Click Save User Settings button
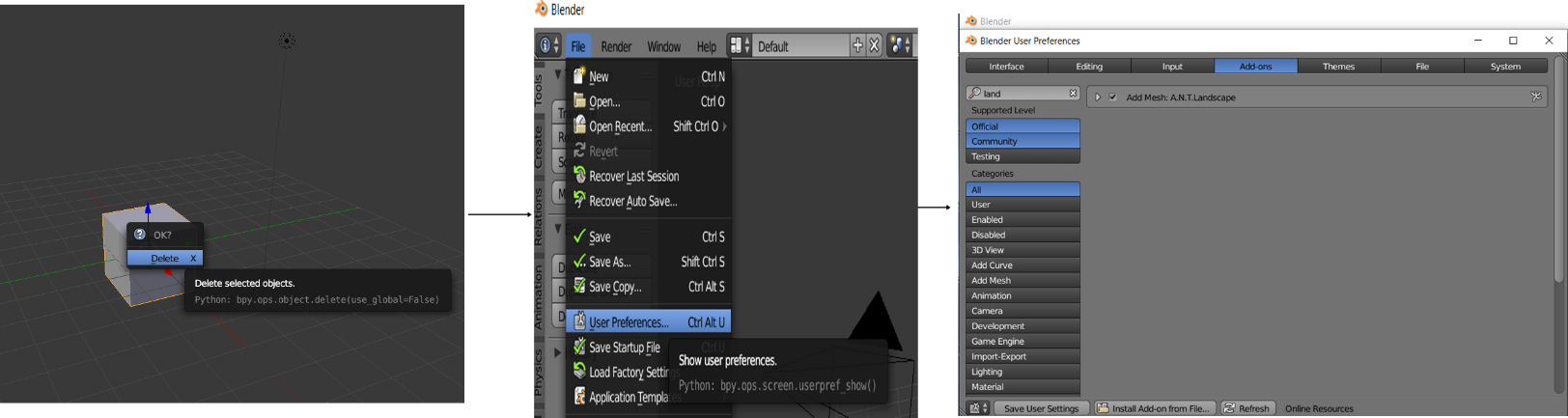 click(1041, 408)
